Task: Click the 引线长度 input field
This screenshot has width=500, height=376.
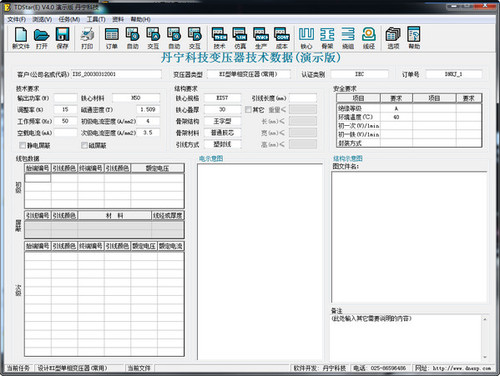Action: tap(303, 98)
